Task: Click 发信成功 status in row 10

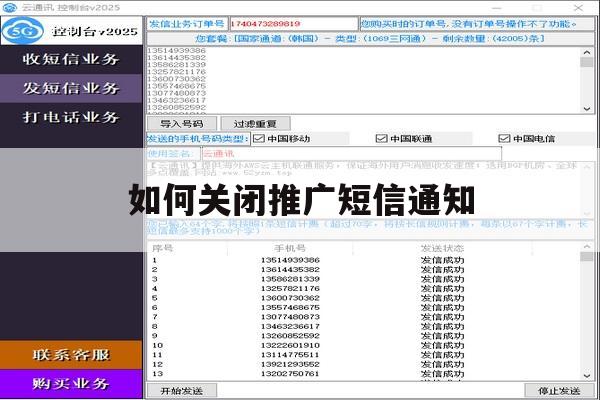Action: [442, 345]
